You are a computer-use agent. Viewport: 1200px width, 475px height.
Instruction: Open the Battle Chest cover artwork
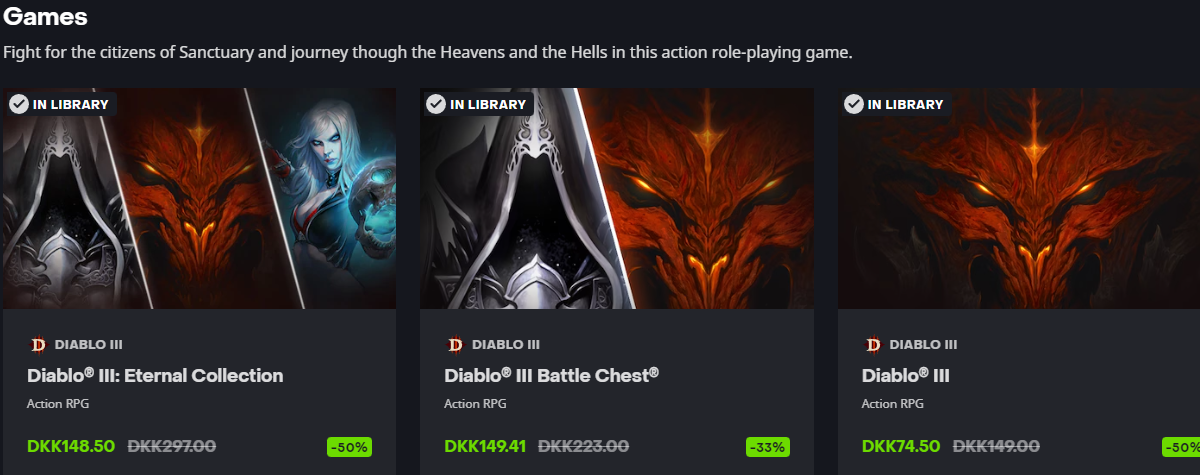coord(616,198)
